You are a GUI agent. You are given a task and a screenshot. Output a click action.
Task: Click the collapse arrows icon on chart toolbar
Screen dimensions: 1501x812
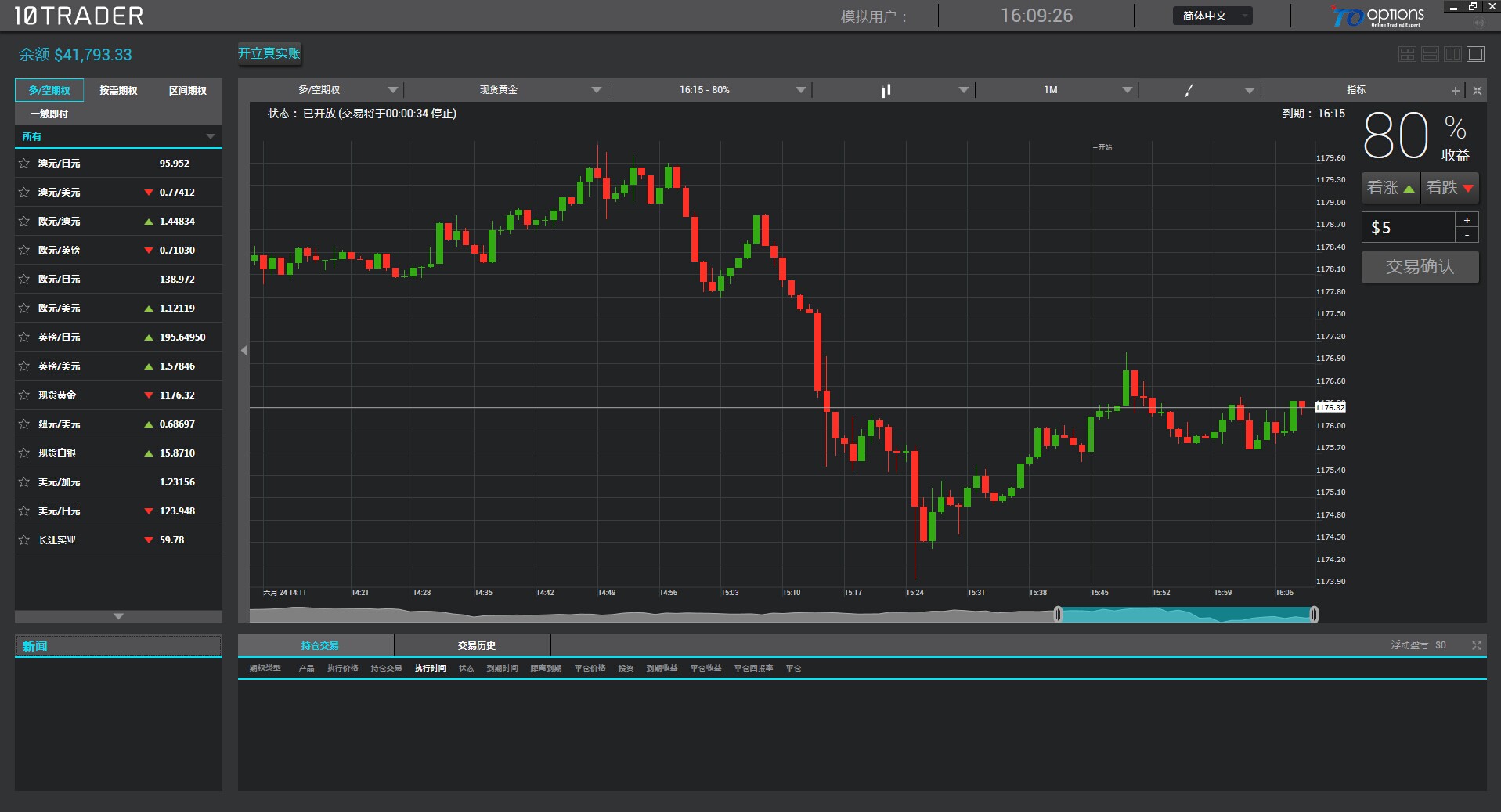click(x=1478, y=91)
